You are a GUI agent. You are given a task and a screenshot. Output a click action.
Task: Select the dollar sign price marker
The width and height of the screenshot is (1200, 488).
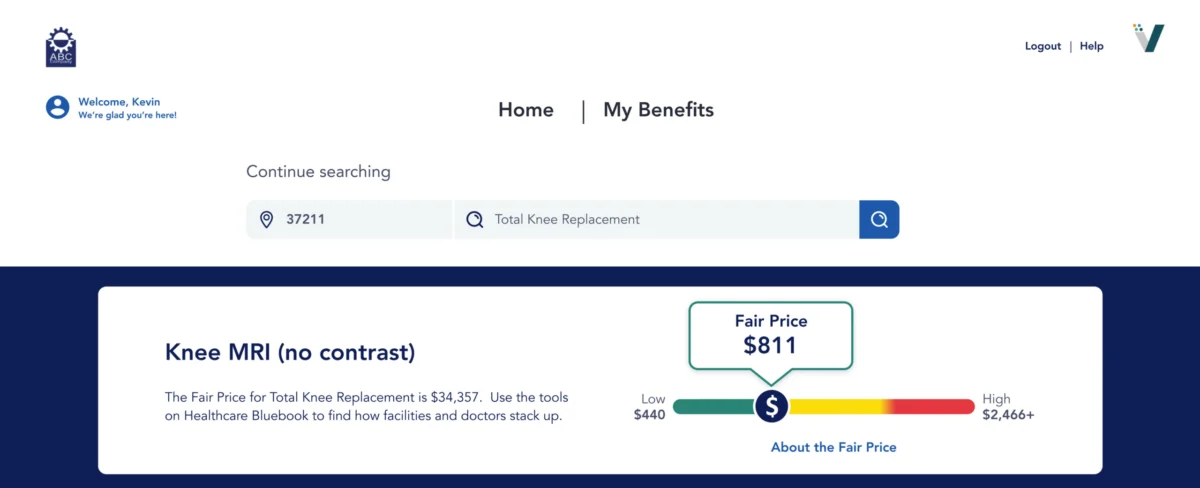point(772,406)
